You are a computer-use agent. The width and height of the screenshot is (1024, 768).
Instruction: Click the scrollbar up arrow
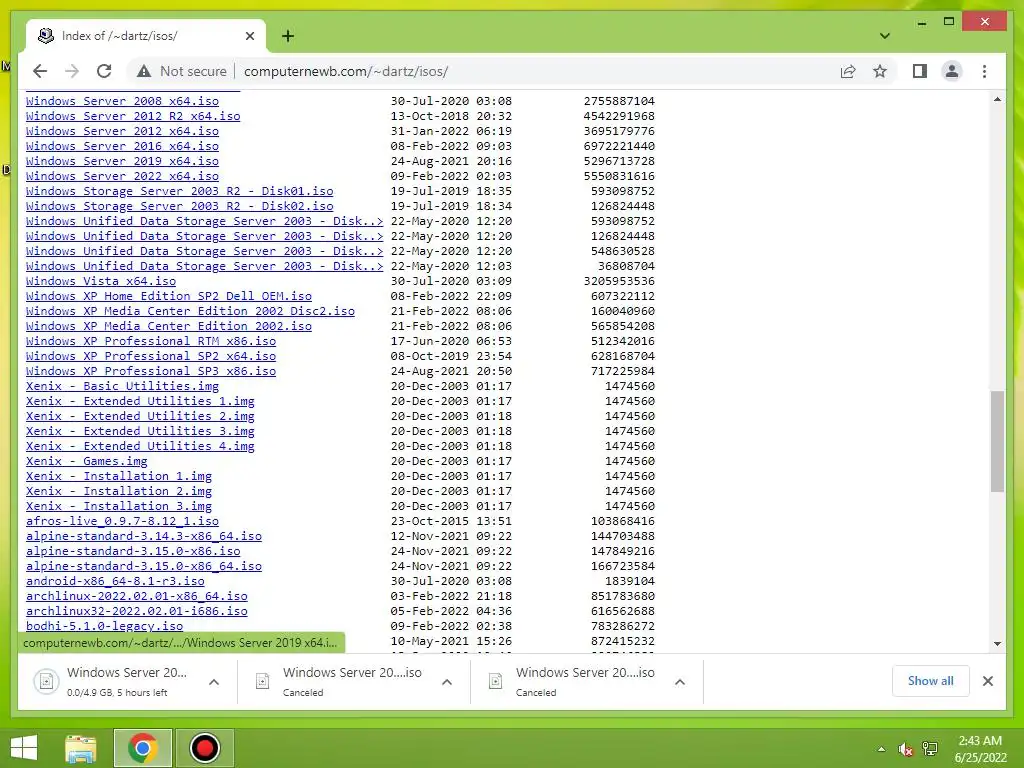click(x=997, y=99)
